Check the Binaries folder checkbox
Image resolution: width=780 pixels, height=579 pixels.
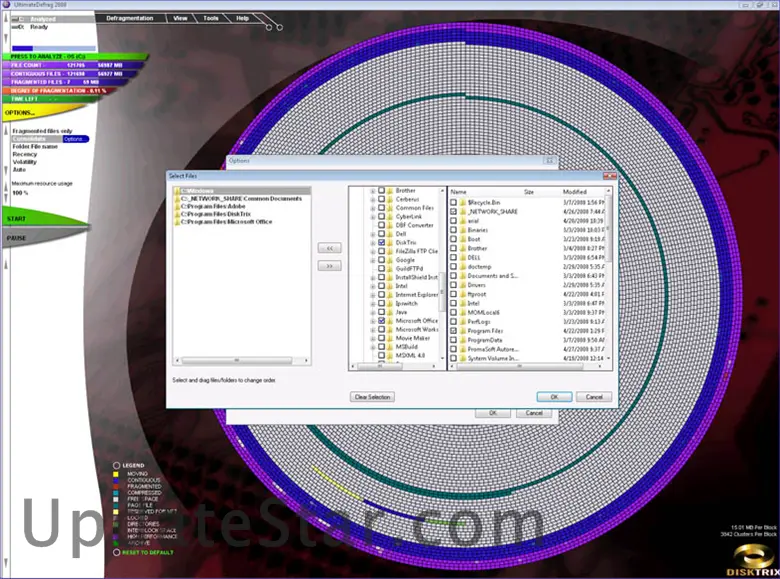click(454, 228)
